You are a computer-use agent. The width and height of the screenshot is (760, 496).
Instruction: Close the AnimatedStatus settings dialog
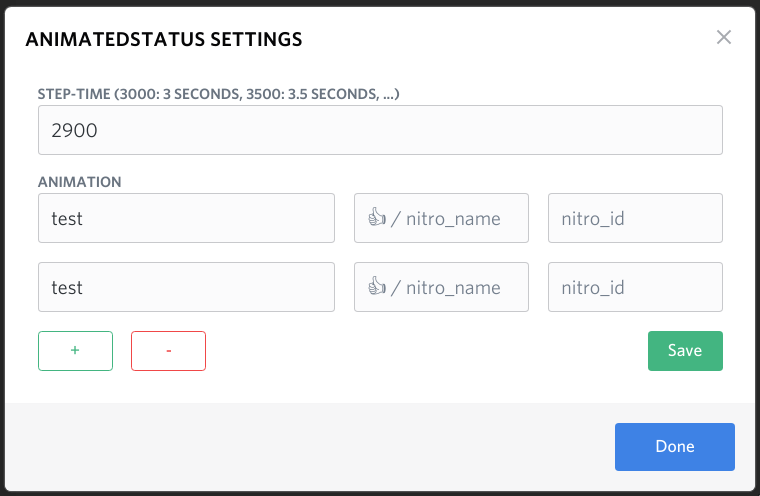[x=724, y=37]
